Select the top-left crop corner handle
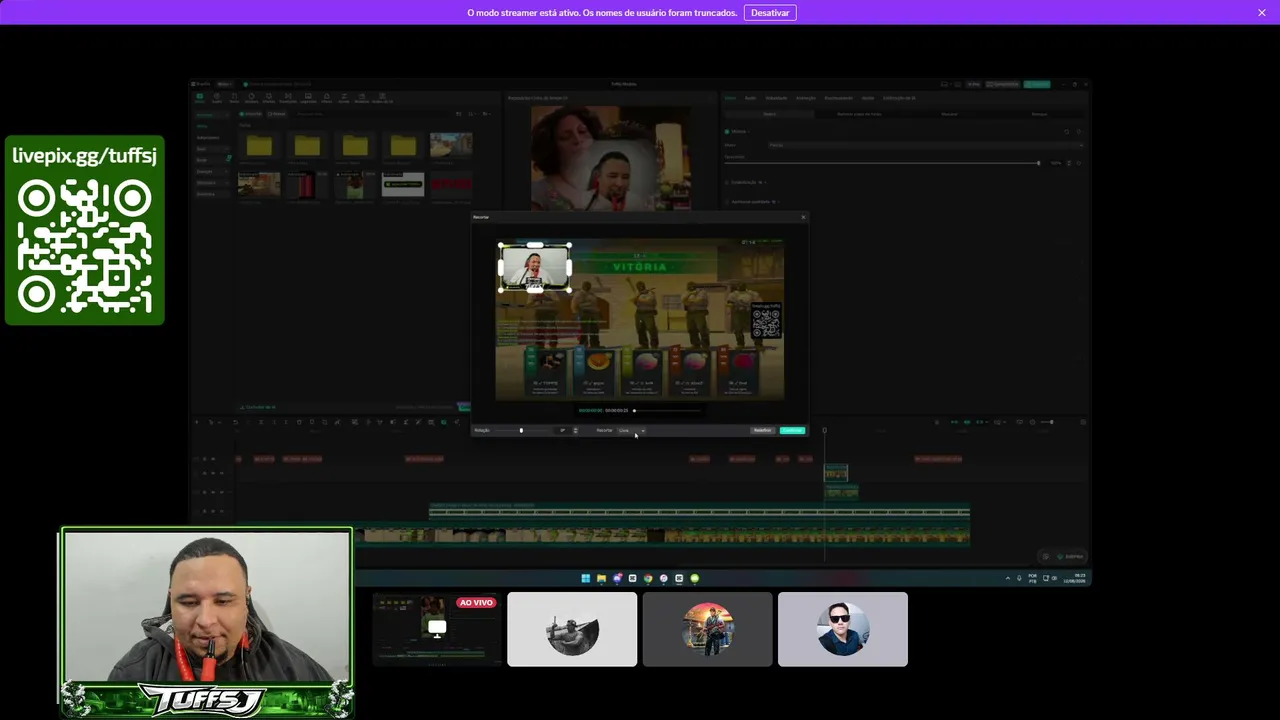The width and height of the screenshot is (1280, 720). pos(501,246)
